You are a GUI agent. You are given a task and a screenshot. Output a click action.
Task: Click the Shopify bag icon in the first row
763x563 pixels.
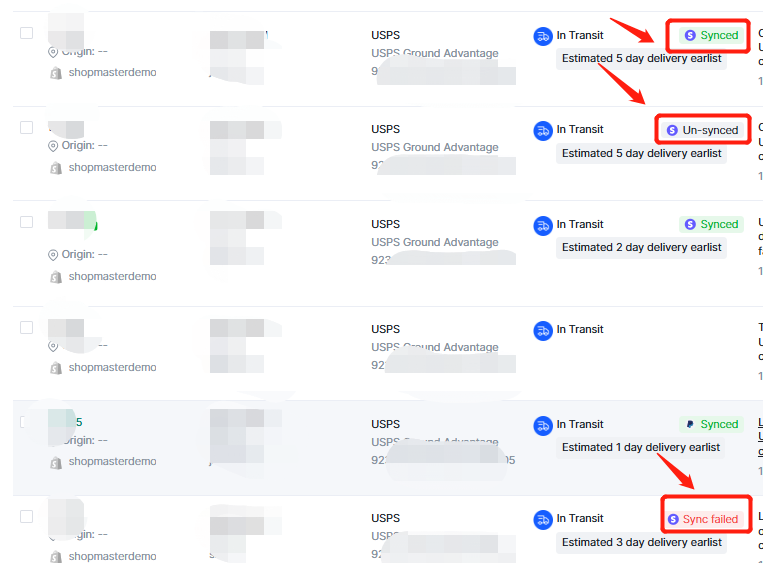pyautogui.click(x=56, y=73)
